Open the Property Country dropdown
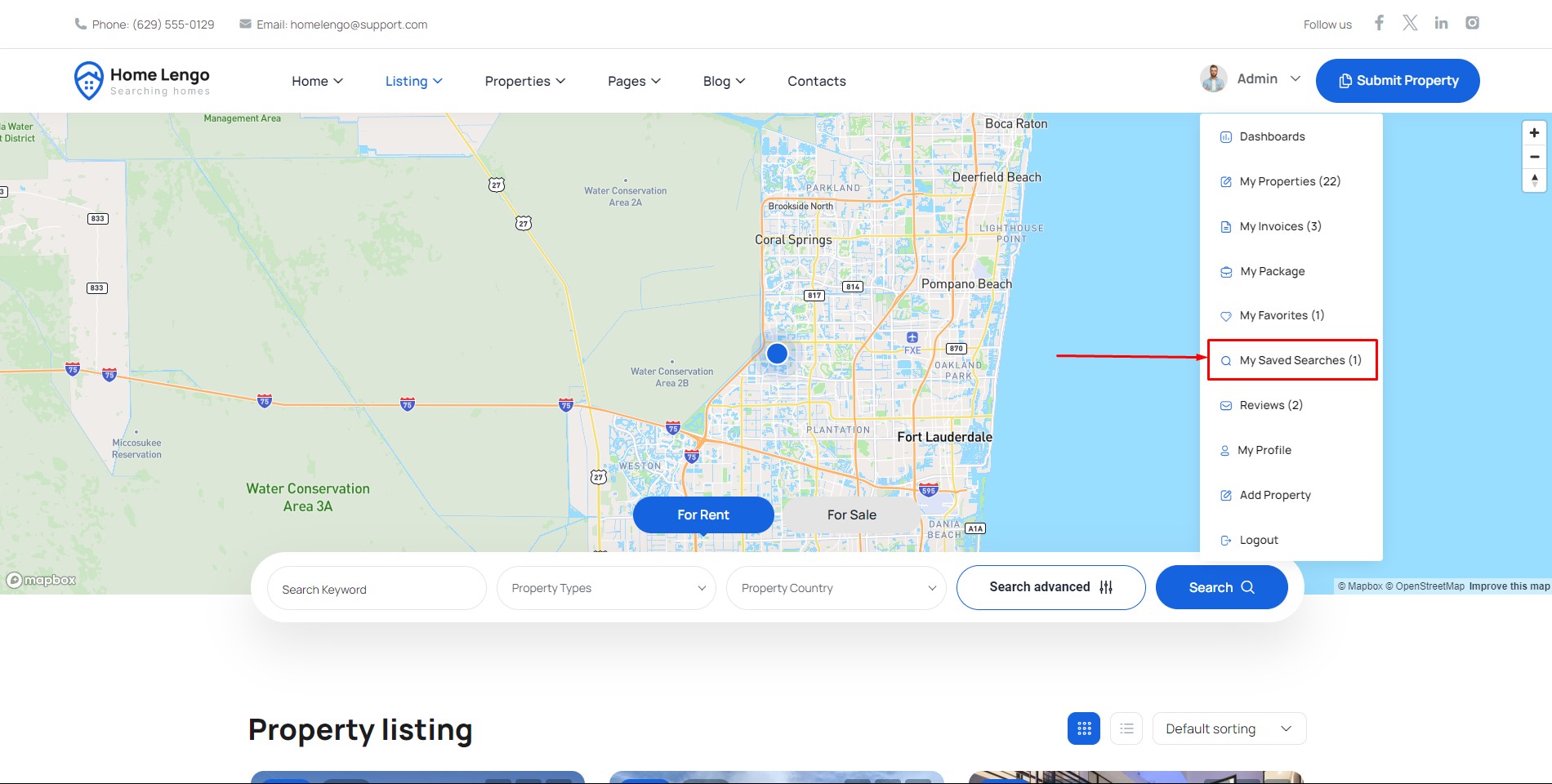This screenshot has width=1552, height=784. pyautogui.click(x=836, y=588)
